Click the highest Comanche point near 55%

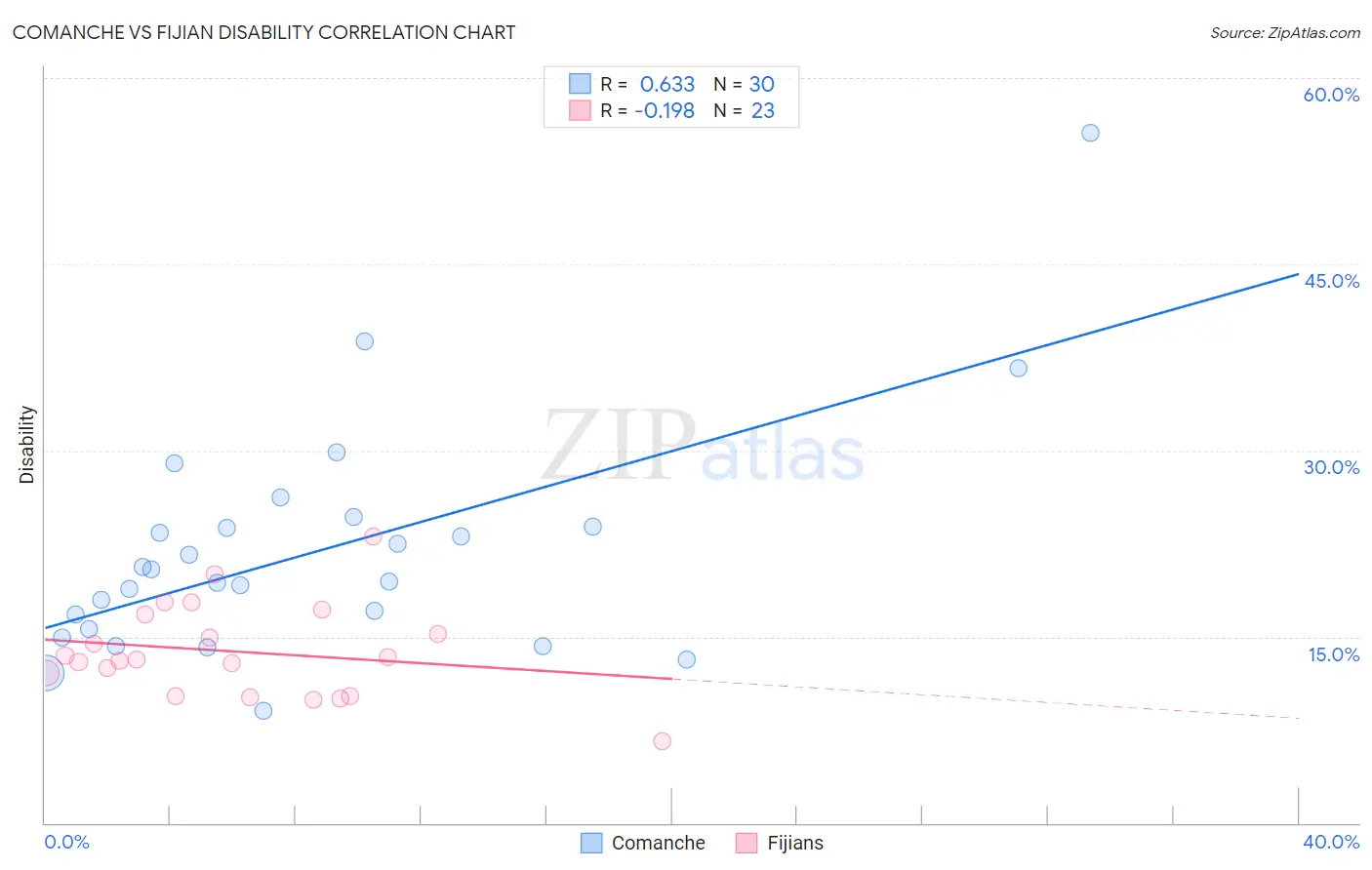pos(1090,133)
